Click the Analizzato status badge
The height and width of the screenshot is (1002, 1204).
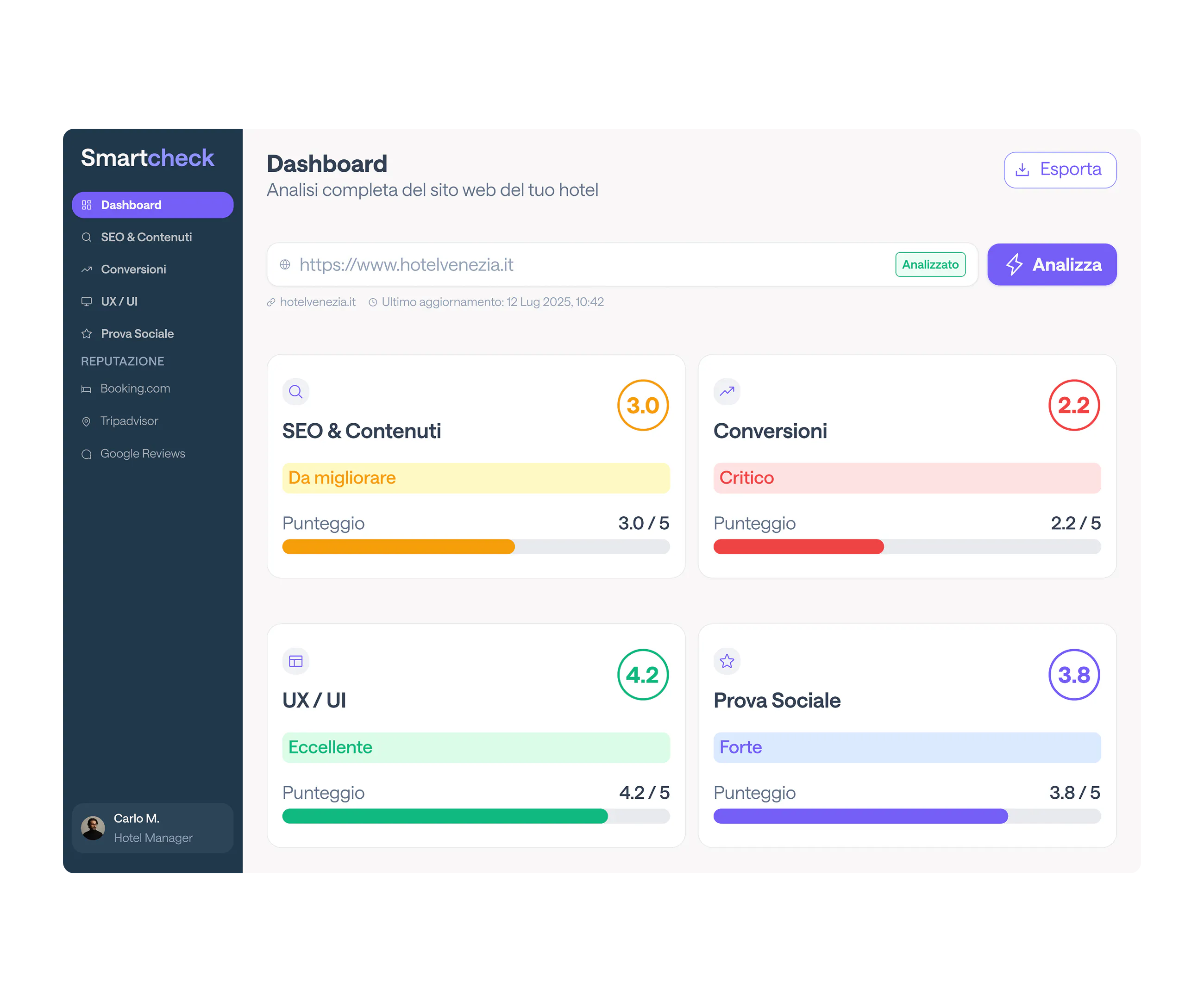pyautogui.click(x=930, y=264)
